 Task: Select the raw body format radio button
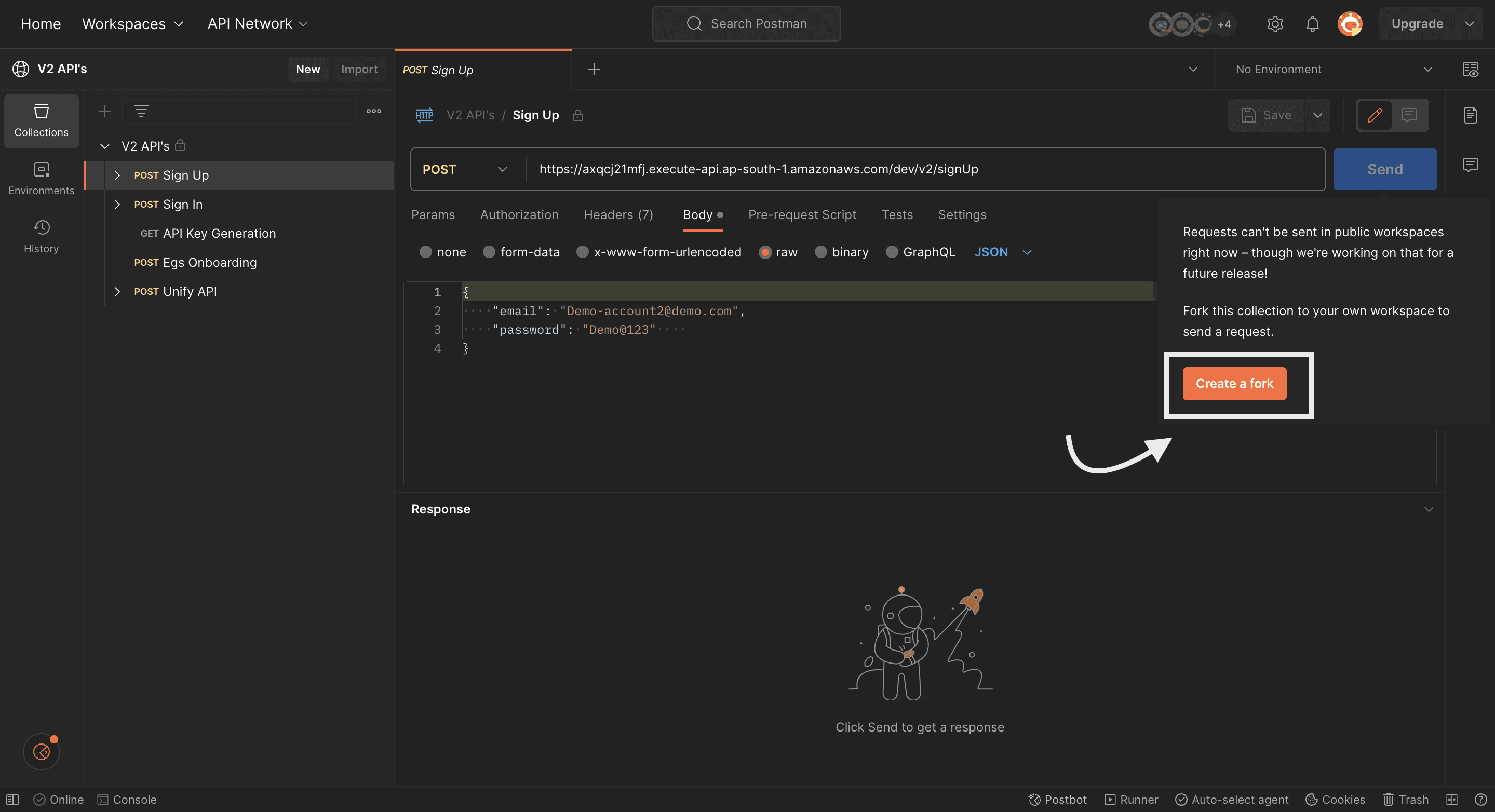coord(766,252)
